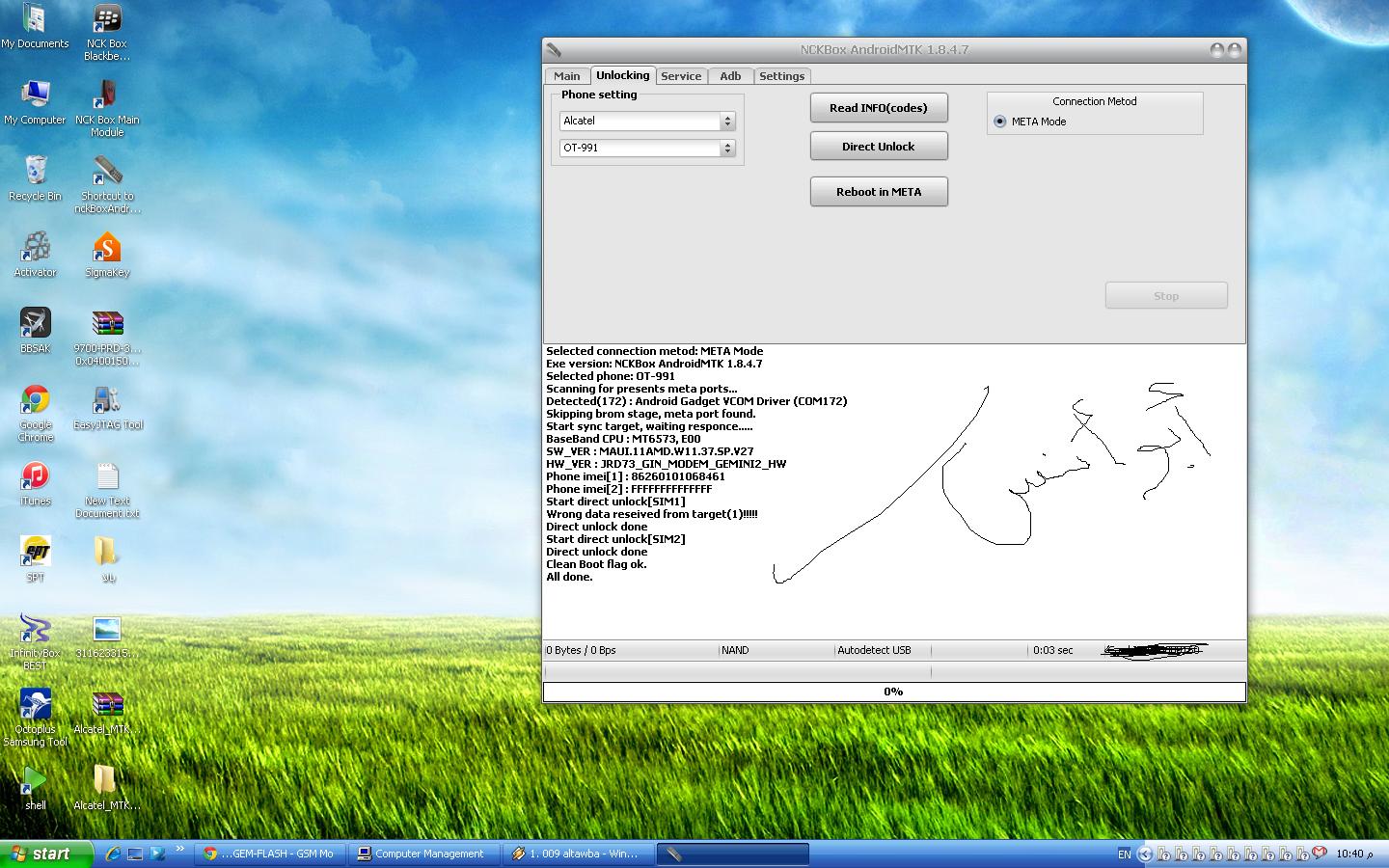Click the 'All done.' log line

(570, 577)
